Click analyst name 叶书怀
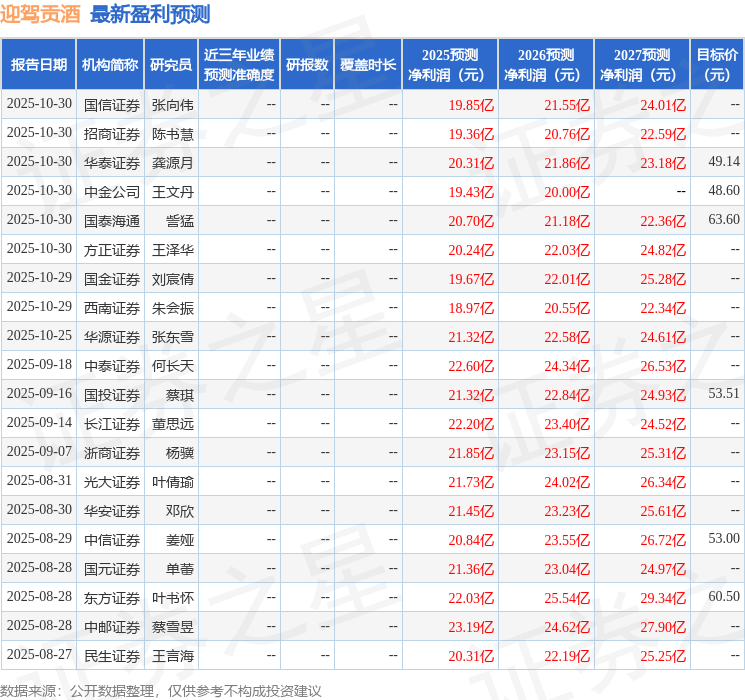 coord(173,598)
